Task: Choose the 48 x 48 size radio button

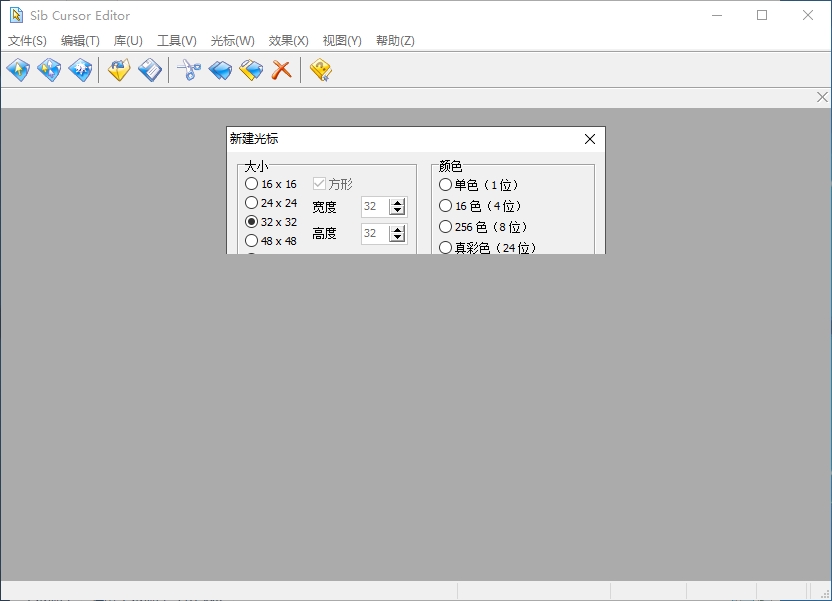Action: [251, 241]
